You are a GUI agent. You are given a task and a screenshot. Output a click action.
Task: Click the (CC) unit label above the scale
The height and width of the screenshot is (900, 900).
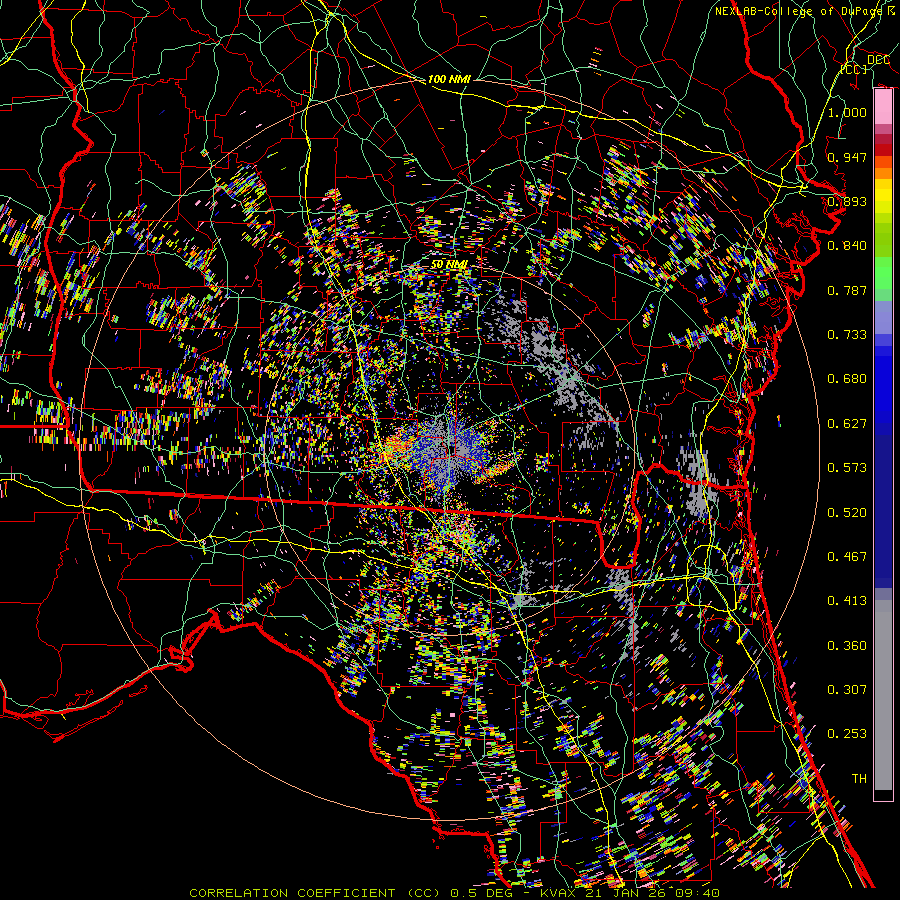(854, 69)
